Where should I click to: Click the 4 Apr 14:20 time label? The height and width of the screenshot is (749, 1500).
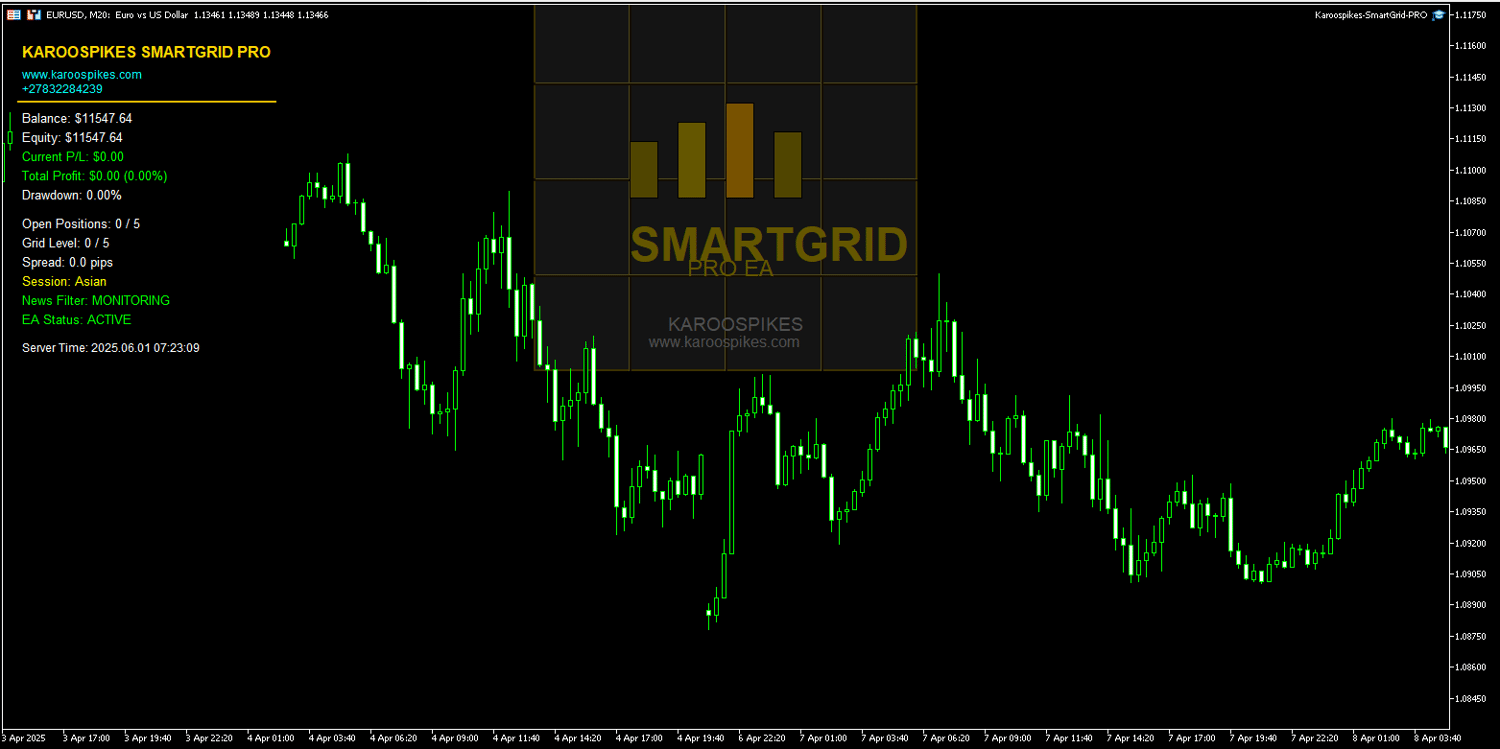tap(578, 738)
